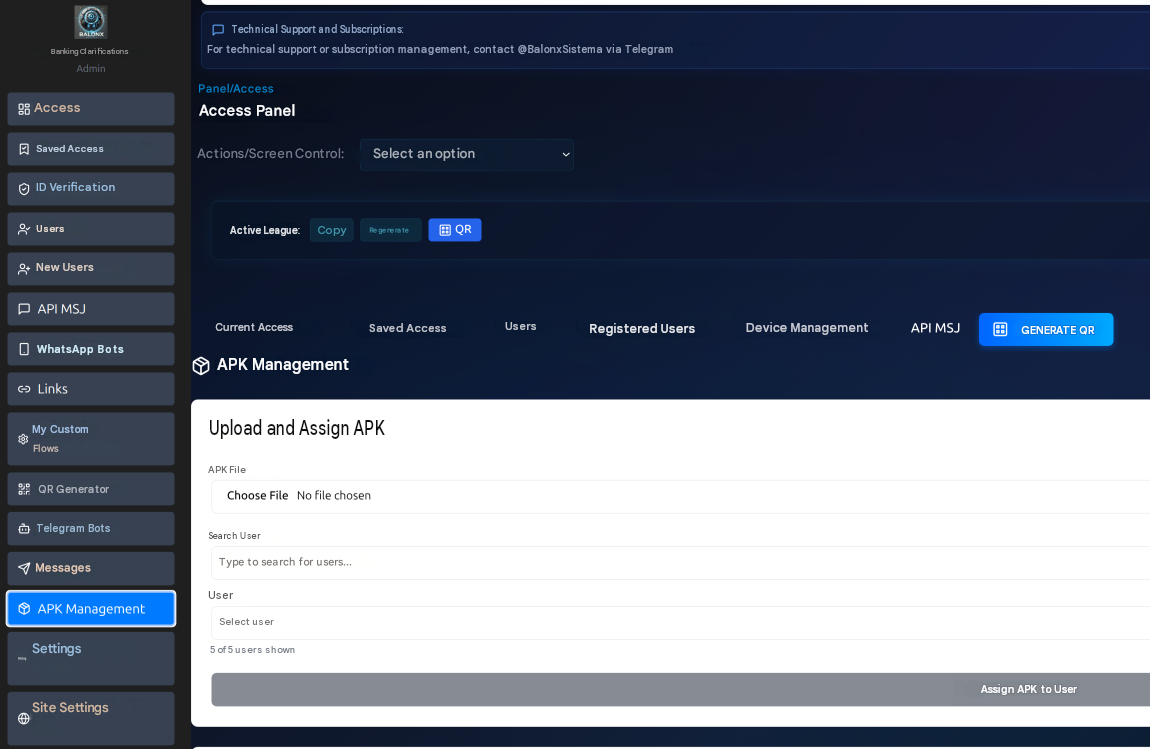Click the 'No file chosen' text
The width and height of the screenshot is (1150, 749).
(334, 496)
